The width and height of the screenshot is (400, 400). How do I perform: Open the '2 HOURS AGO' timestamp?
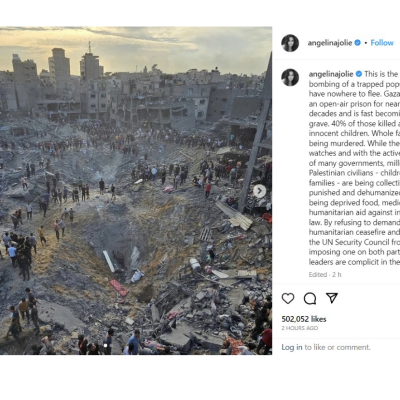[300, 328]
